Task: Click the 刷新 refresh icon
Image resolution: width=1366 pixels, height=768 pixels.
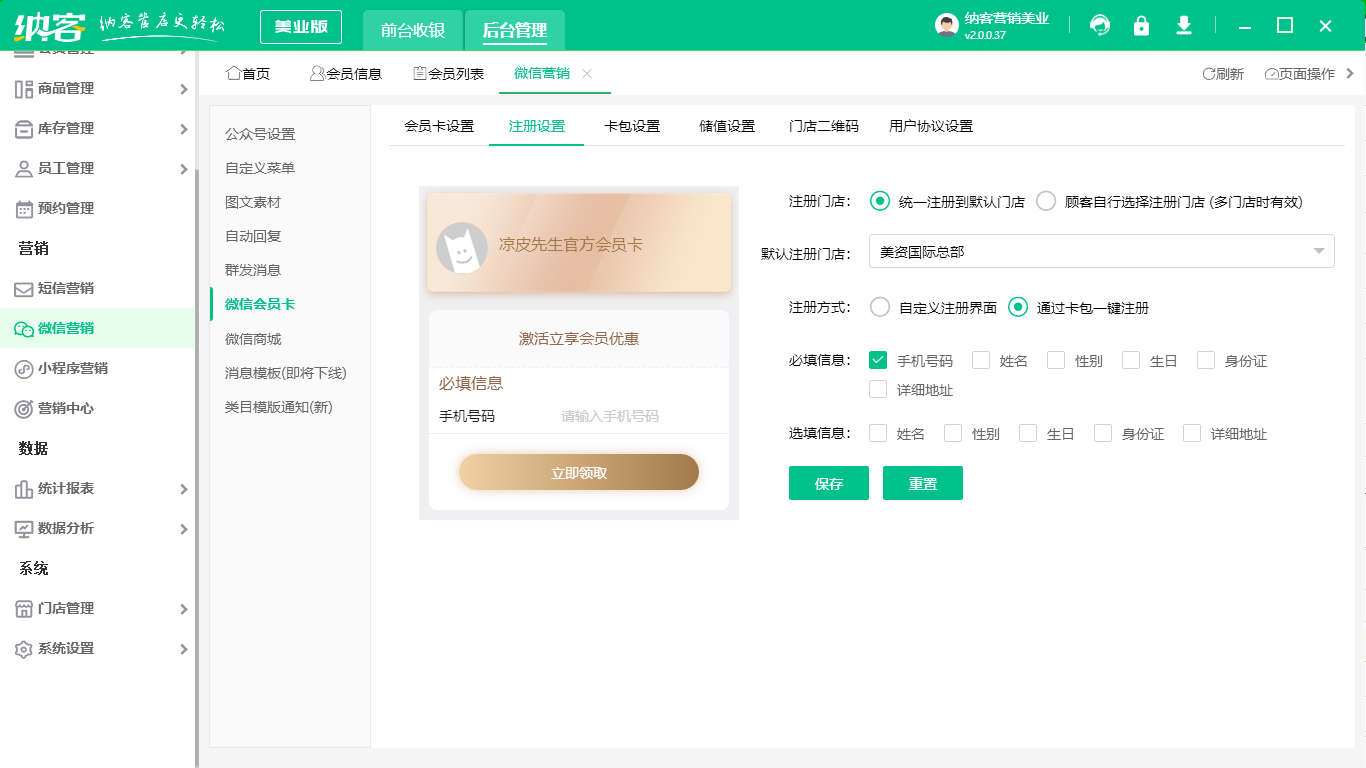Action: click(1209, 74)
